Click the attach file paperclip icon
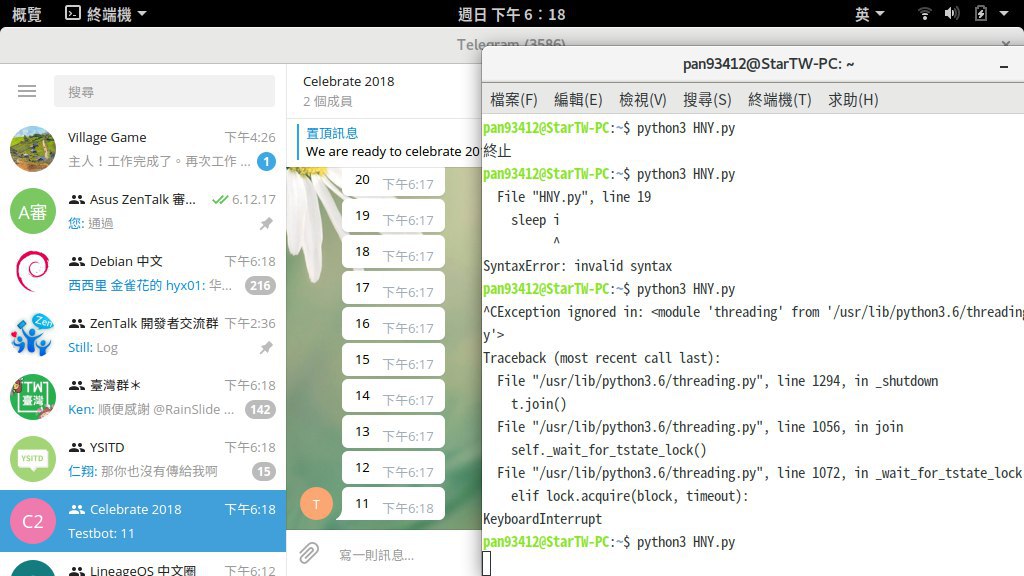 coord(309,554)
